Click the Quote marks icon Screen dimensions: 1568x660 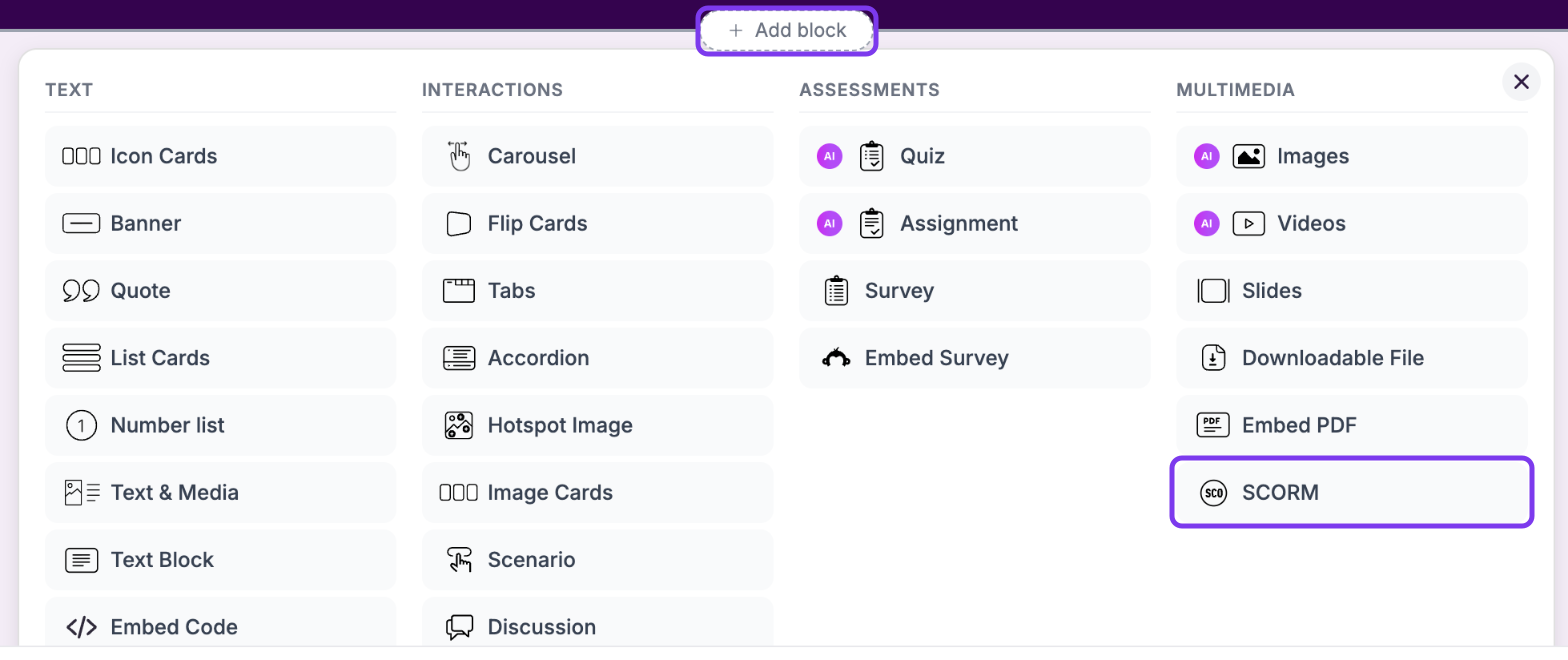(x=81, y=291)
